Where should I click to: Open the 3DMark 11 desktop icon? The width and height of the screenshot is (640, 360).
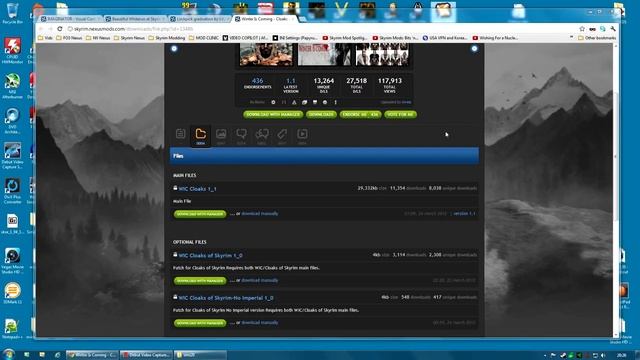12,294
